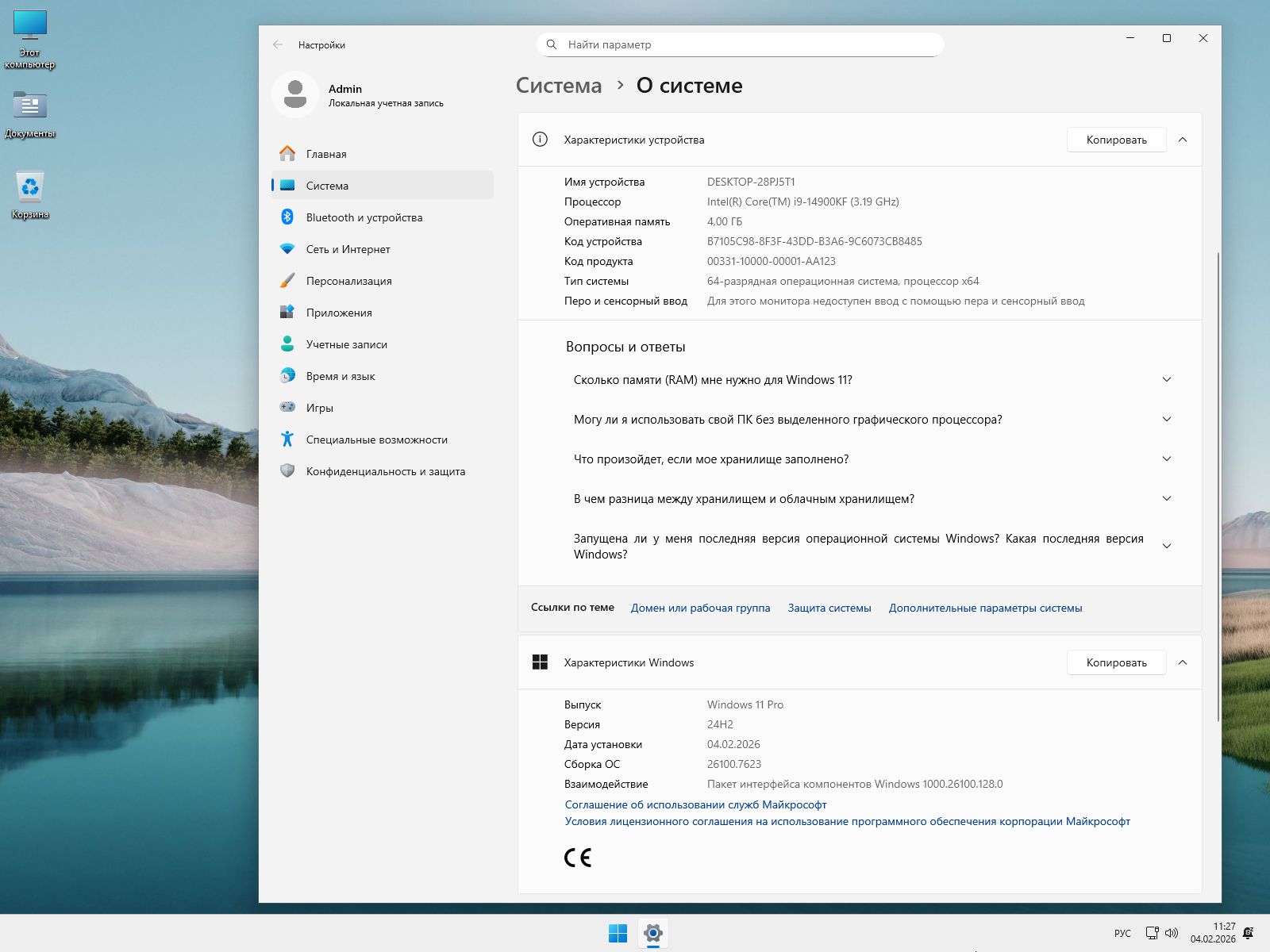This screenshot has height=952, width=1270.
Task: Open Сеть и Интернет section
Action: [x=348, y=249]
